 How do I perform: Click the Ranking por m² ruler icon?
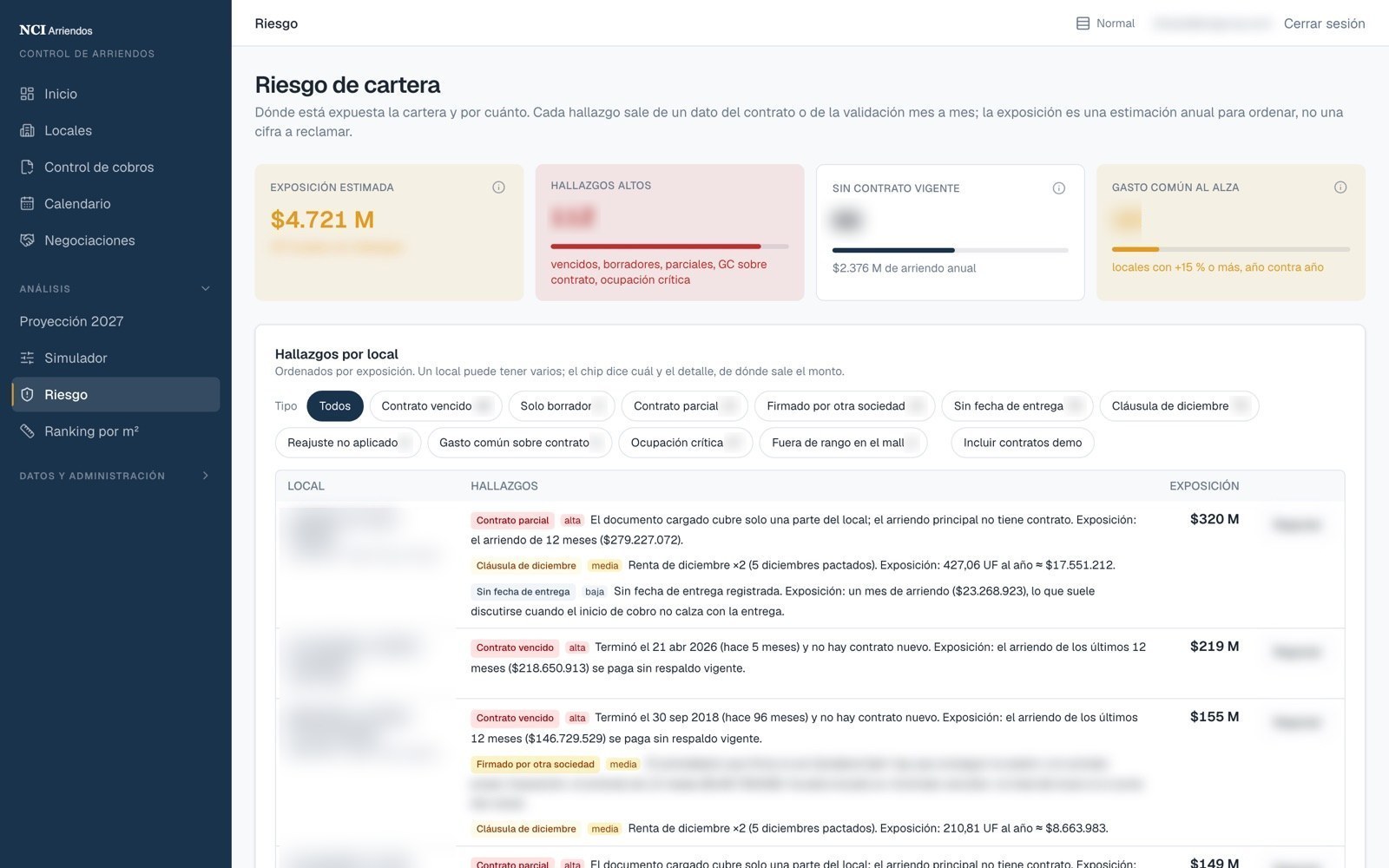(x=27, y=431)
